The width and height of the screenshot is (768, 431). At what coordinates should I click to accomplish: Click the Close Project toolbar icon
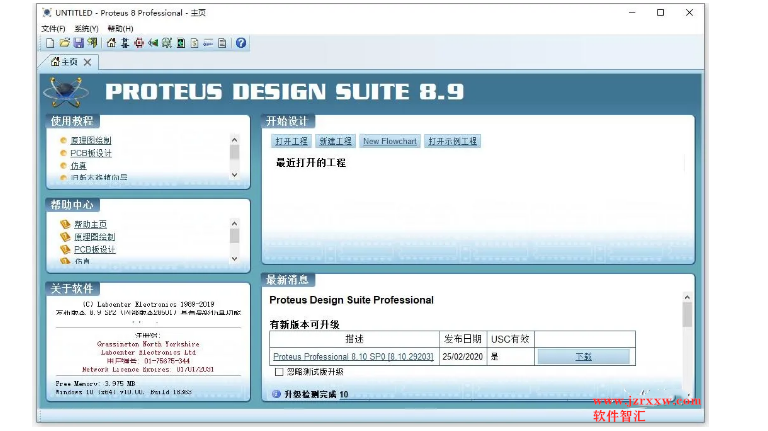click(x=92, y=43)
